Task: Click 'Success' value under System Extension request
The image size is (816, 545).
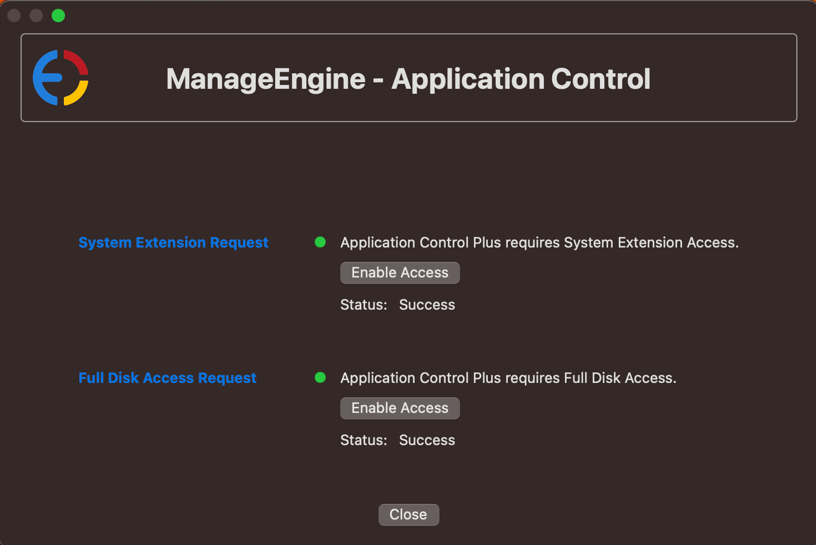Action: [427, 305]
